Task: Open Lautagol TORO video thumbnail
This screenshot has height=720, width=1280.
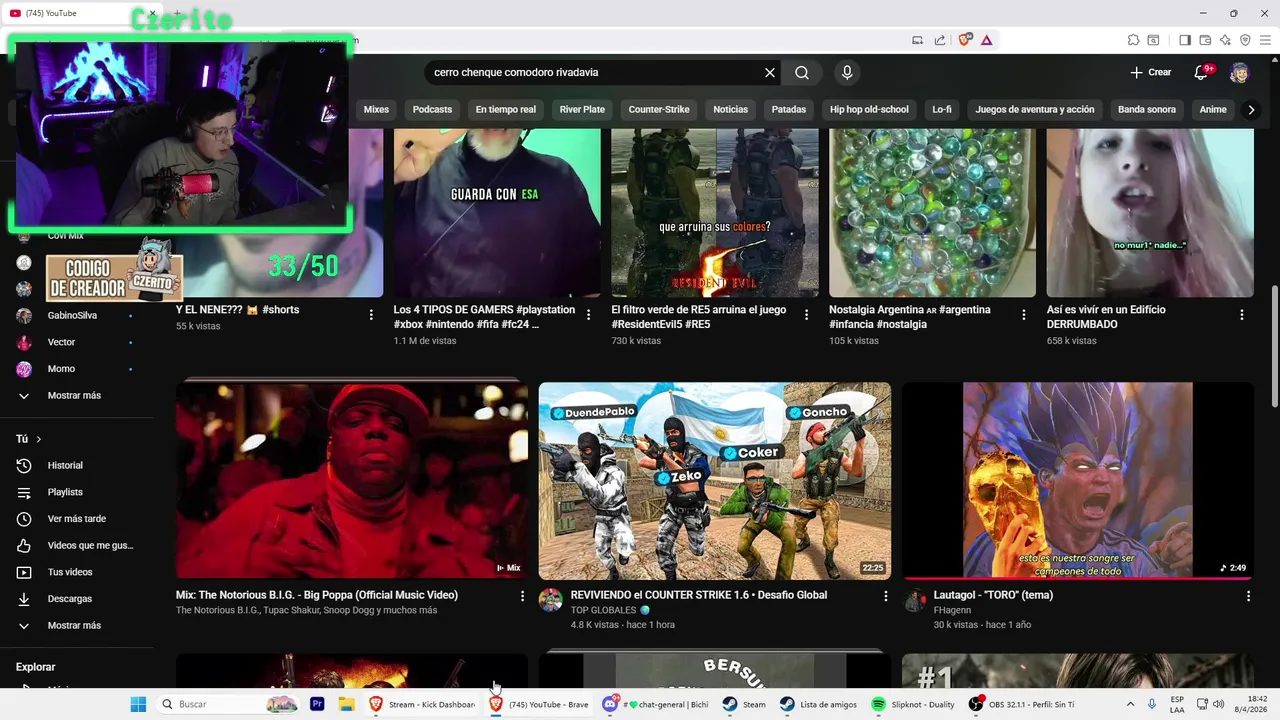Action: click(x=1078, y=481)
